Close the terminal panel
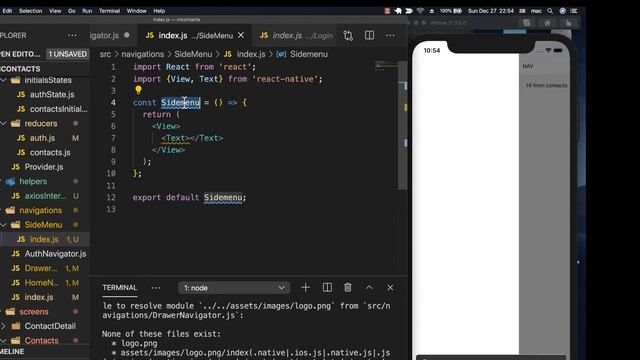This screenshot has width=640, height=360. click(x=390, y=288)
